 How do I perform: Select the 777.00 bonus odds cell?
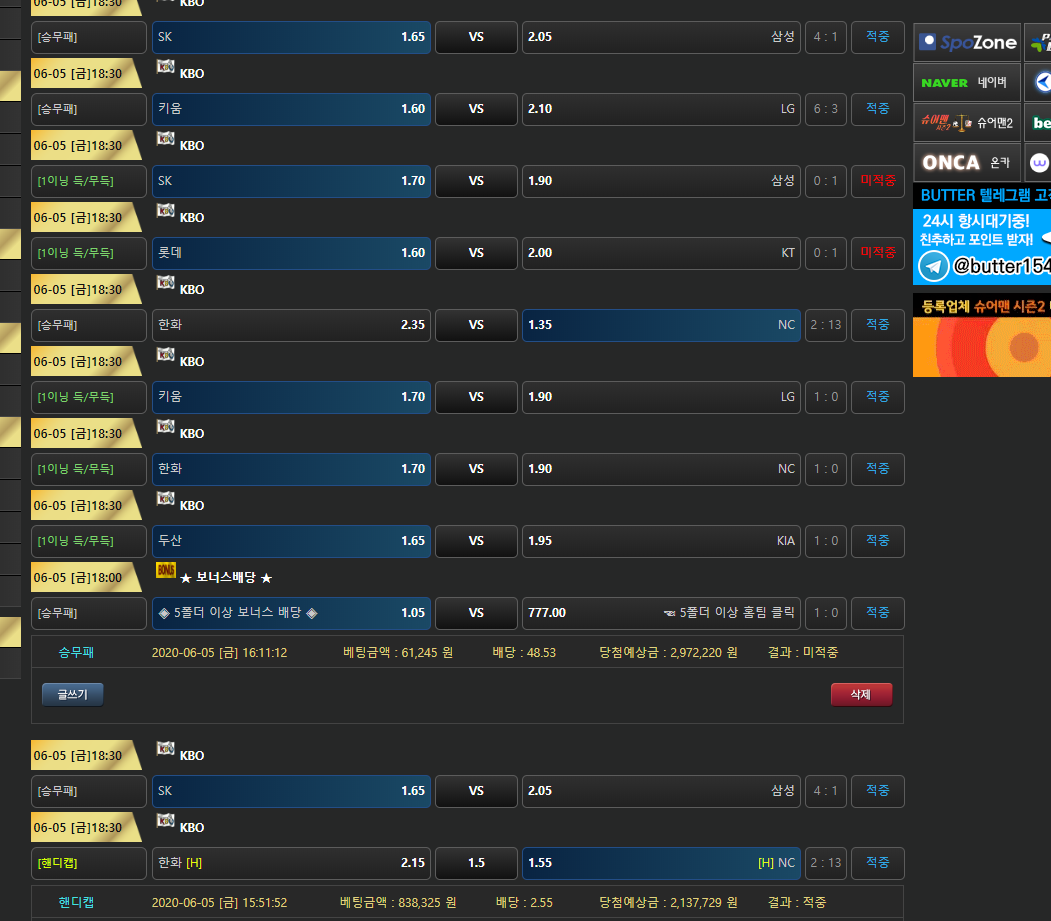pos(661,613)
